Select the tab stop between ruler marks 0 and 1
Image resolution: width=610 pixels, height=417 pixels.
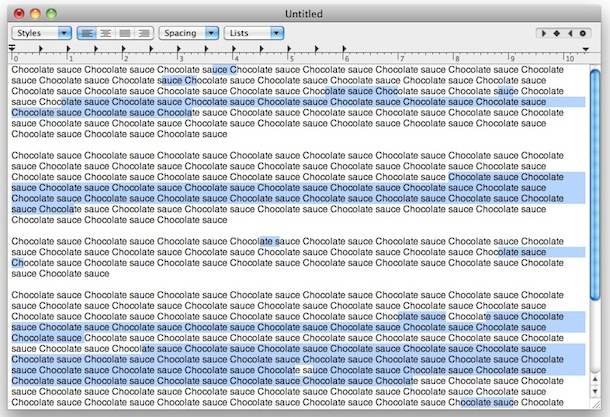41,49
